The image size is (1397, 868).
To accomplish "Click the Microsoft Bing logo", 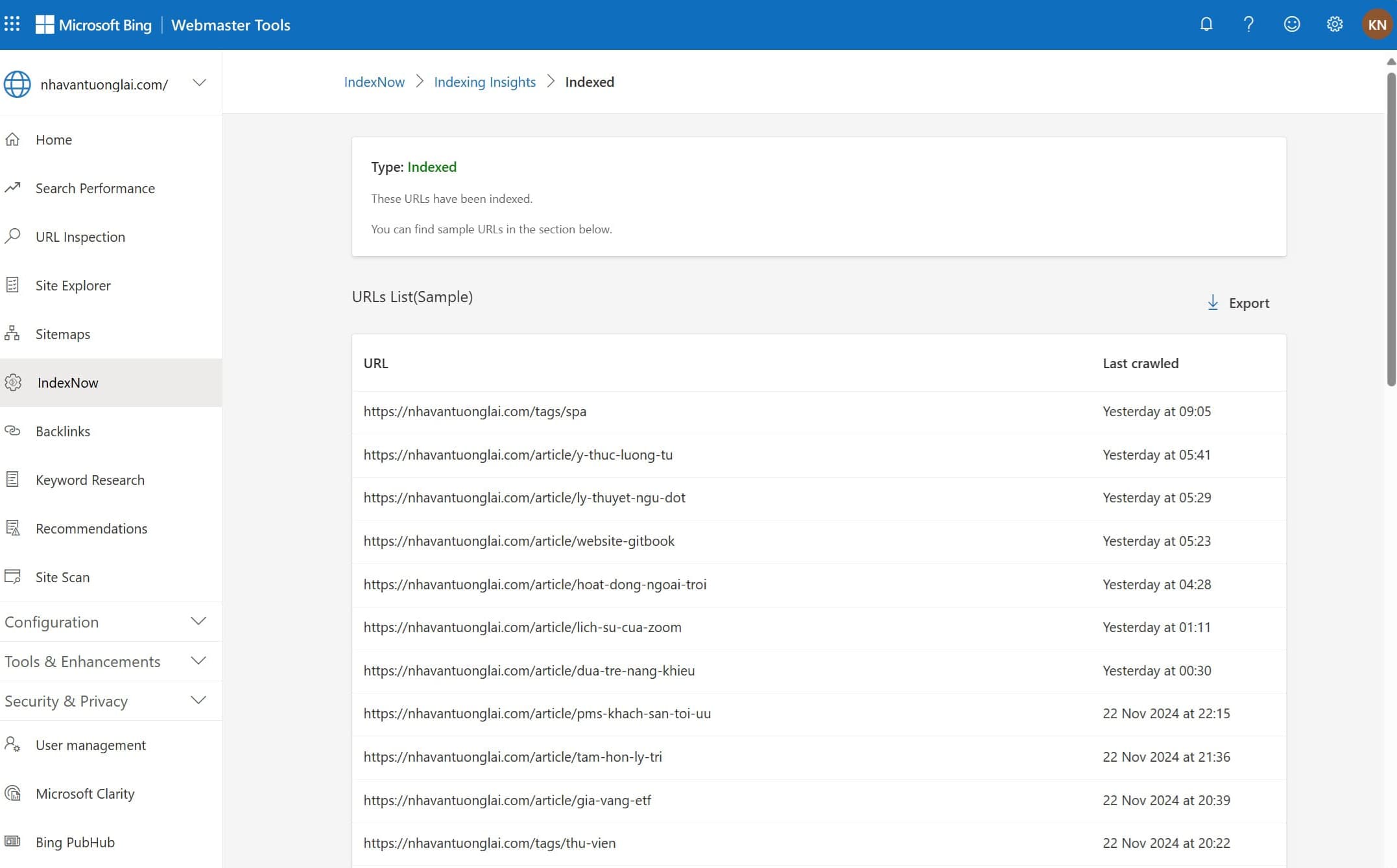I will tap(93, 25).
